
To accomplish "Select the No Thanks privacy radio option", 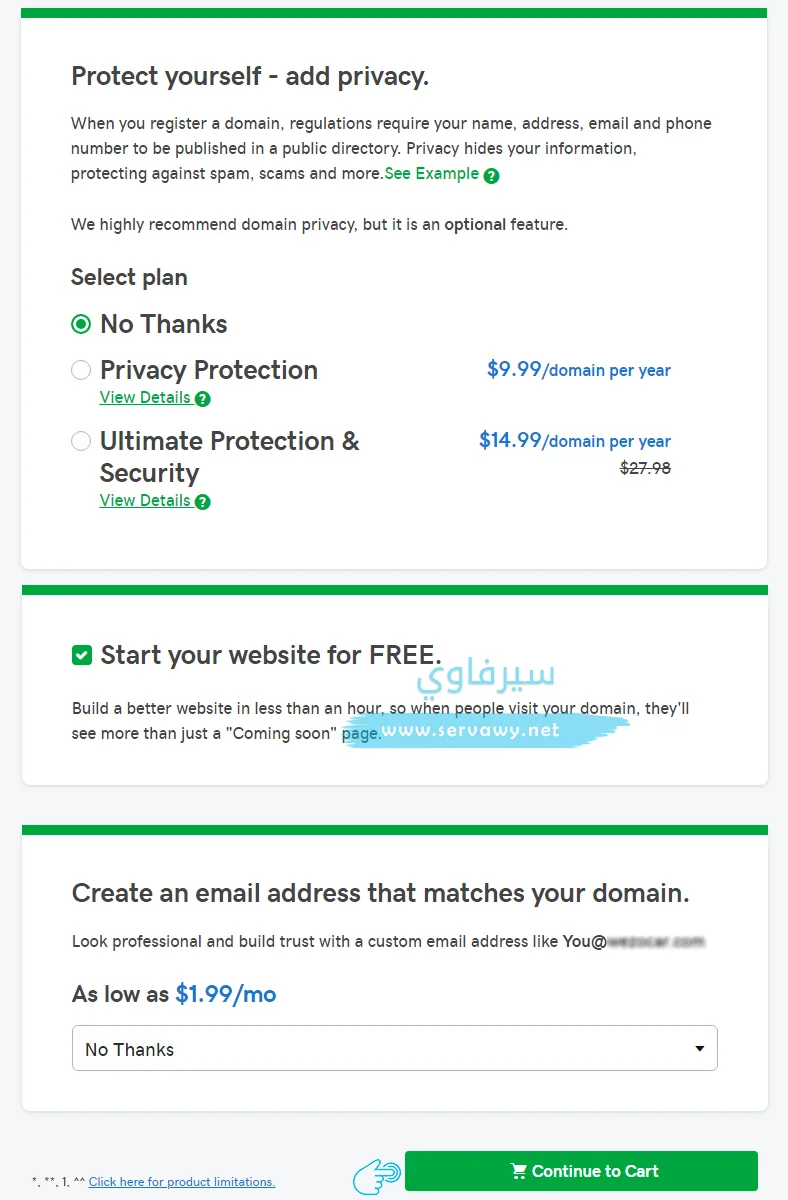I will point(81,324).
